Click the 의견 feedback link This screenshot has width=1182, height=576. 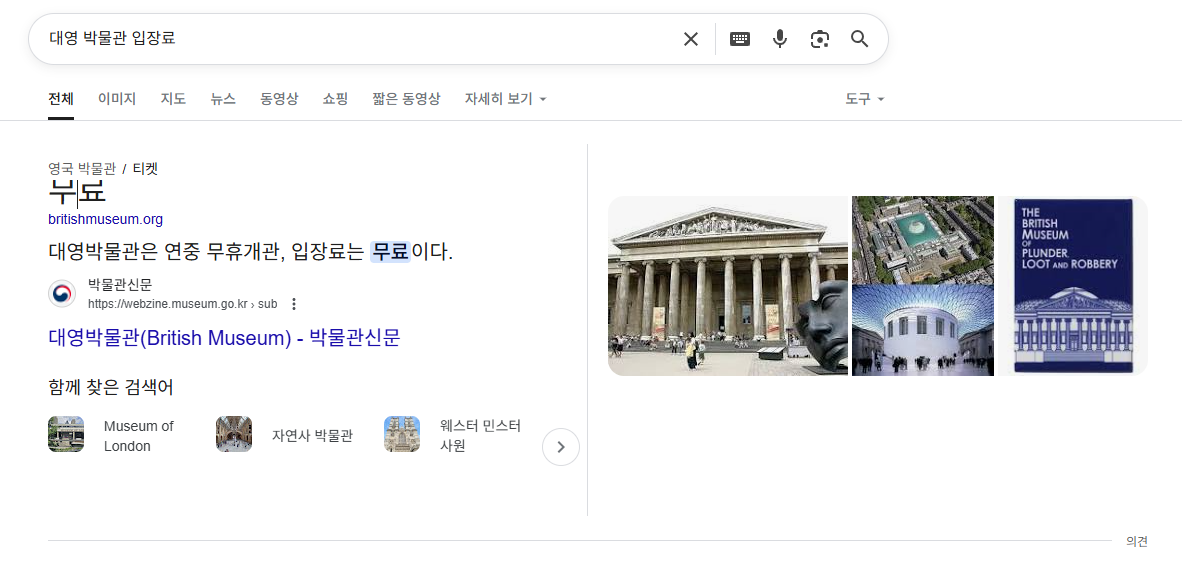coord(1136,542)
